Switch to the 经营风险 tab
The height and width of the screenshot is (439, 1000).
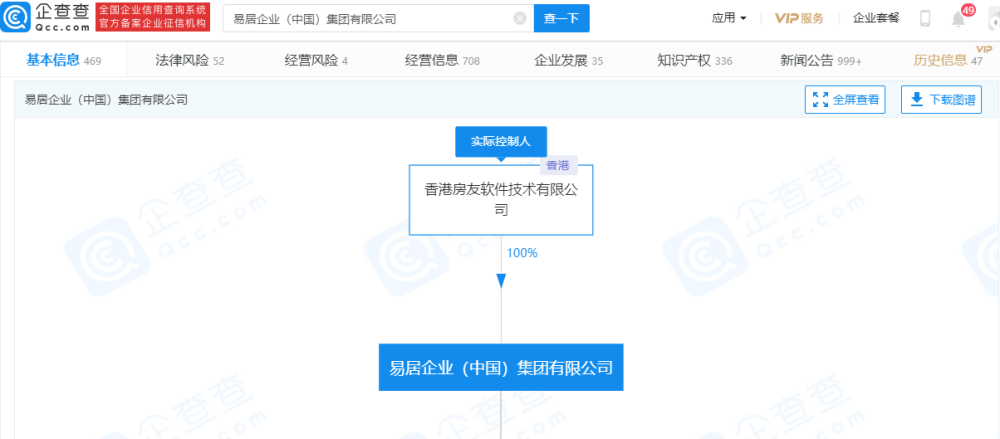point(316,61)
